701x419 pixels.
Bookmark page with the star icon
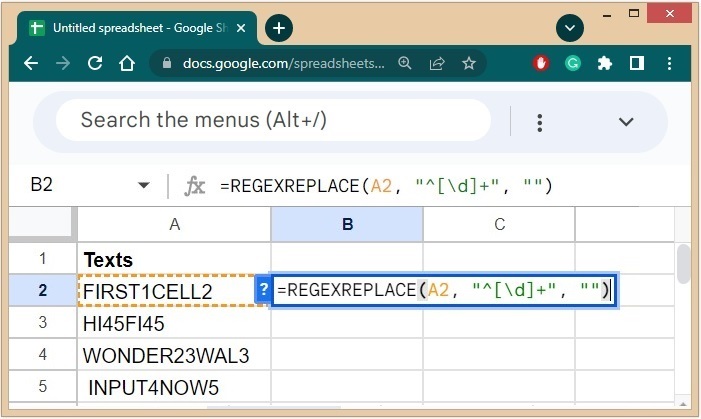(x=468, y=63)
